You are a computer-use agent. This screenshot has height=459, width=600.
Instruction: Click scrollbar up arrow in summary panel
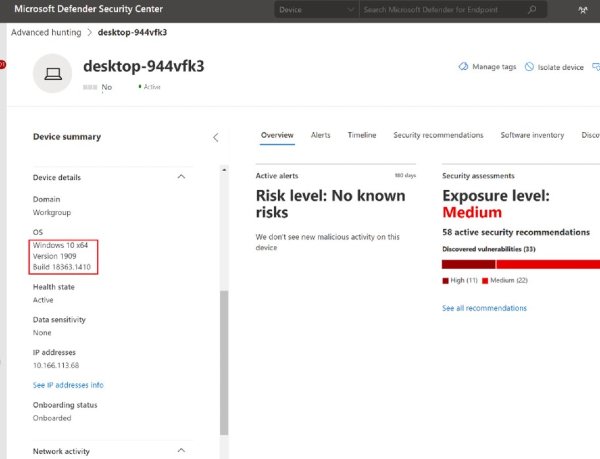224,169
